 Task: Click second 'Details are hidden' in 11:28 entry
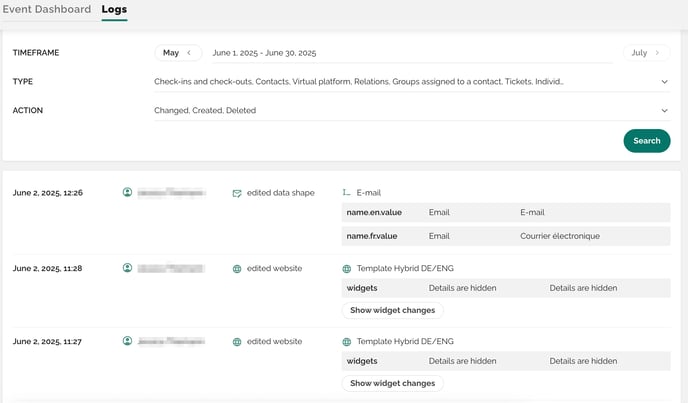pyautogui.click(x=583, y=288)
